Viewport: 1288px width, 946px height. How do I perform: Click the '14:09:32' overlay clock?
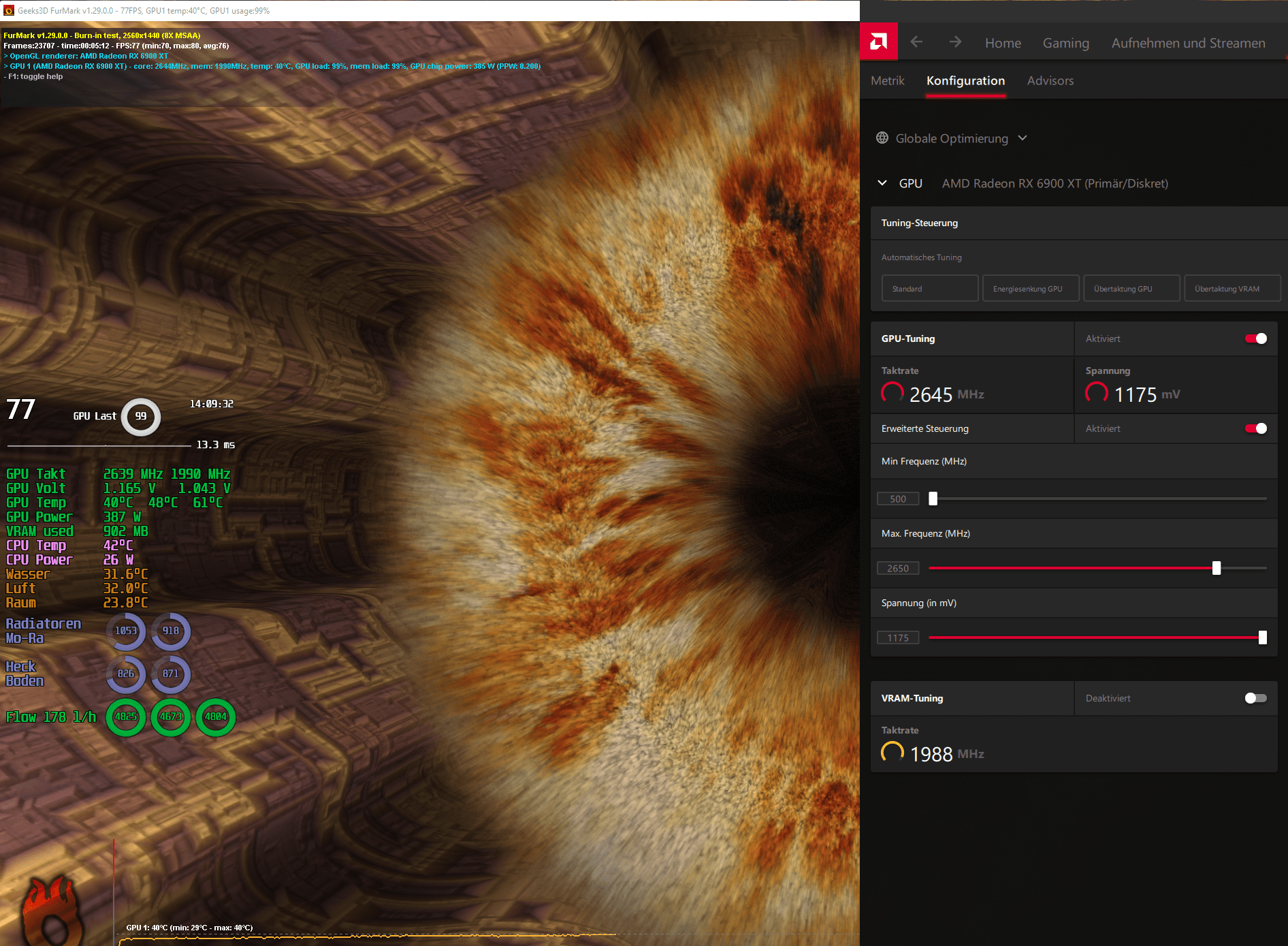[x=212, y=404]
